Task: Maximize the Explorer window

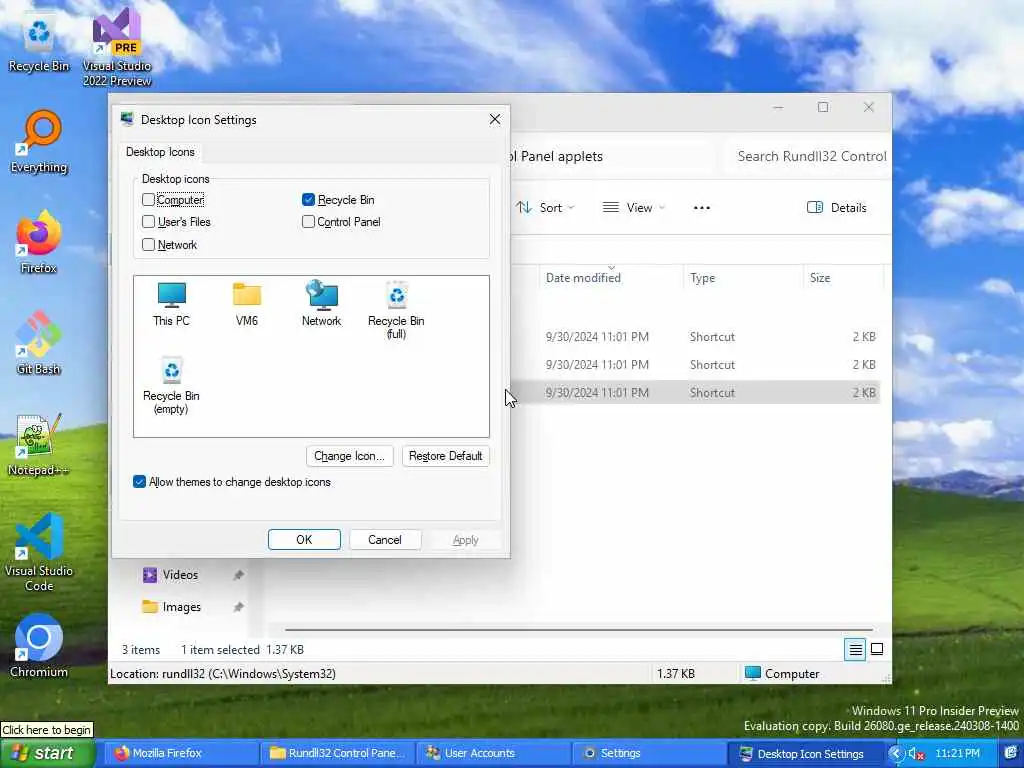Action: tap(823, 107)
